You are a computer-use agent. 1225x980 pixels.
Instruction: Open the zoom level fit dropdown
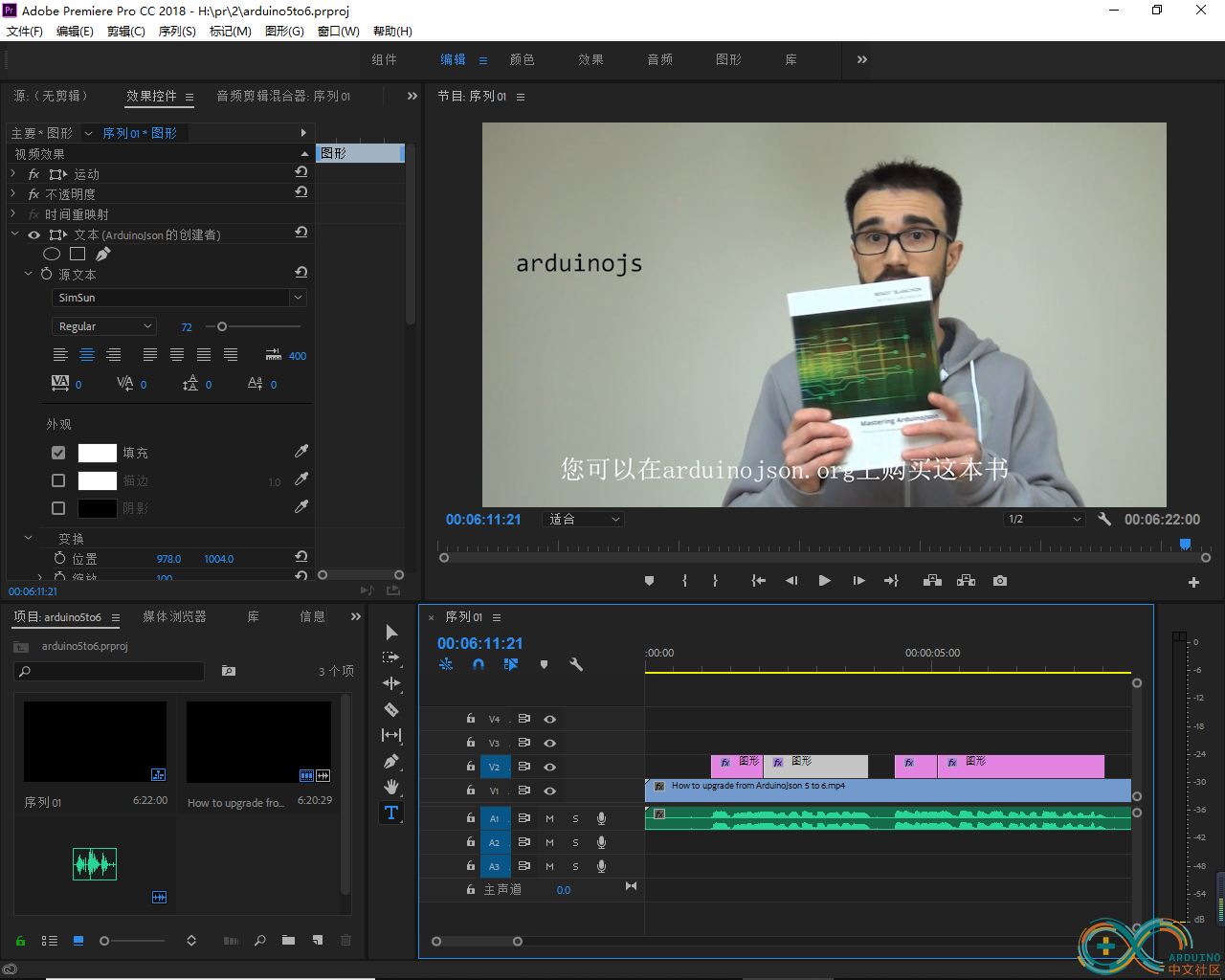point(584,519)
